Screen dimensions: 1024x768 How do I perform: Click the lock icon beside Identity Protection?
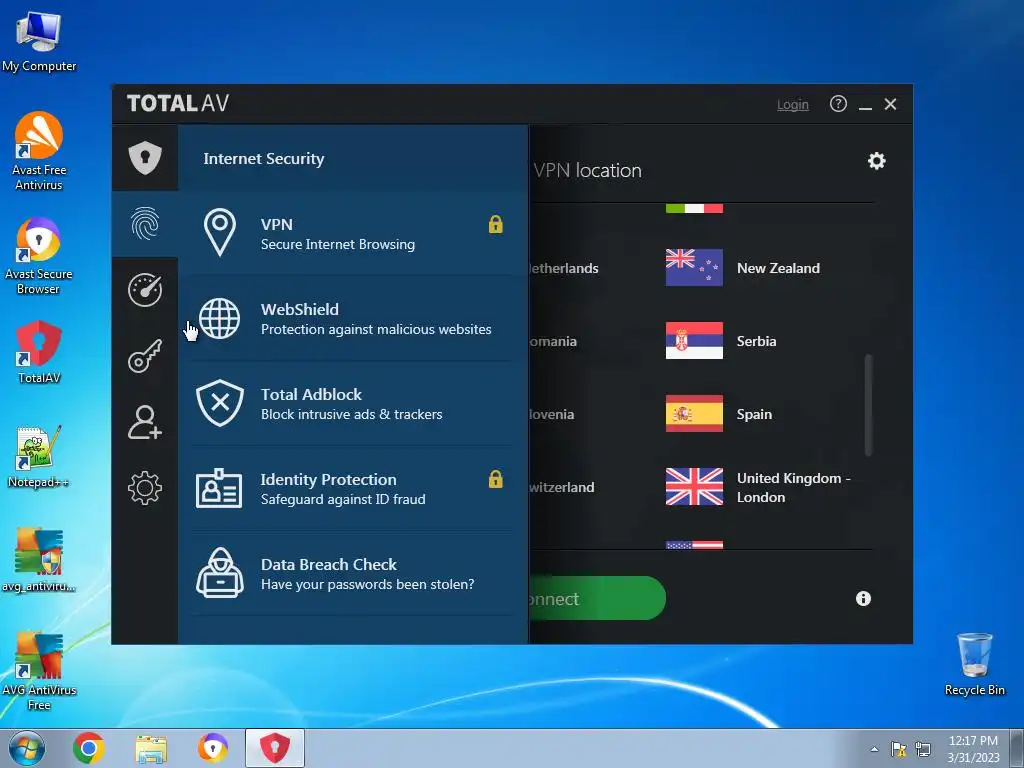coord(496,479)
